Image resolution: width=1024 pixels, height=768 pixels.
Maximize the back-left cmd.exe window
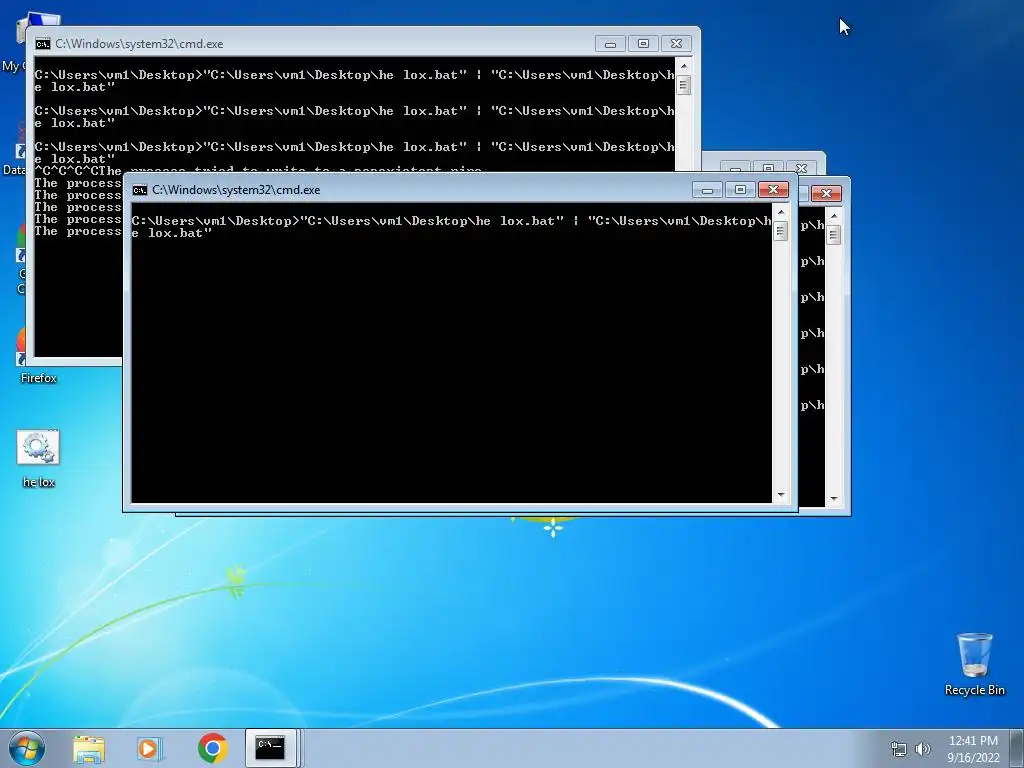[x=643, y=44]
